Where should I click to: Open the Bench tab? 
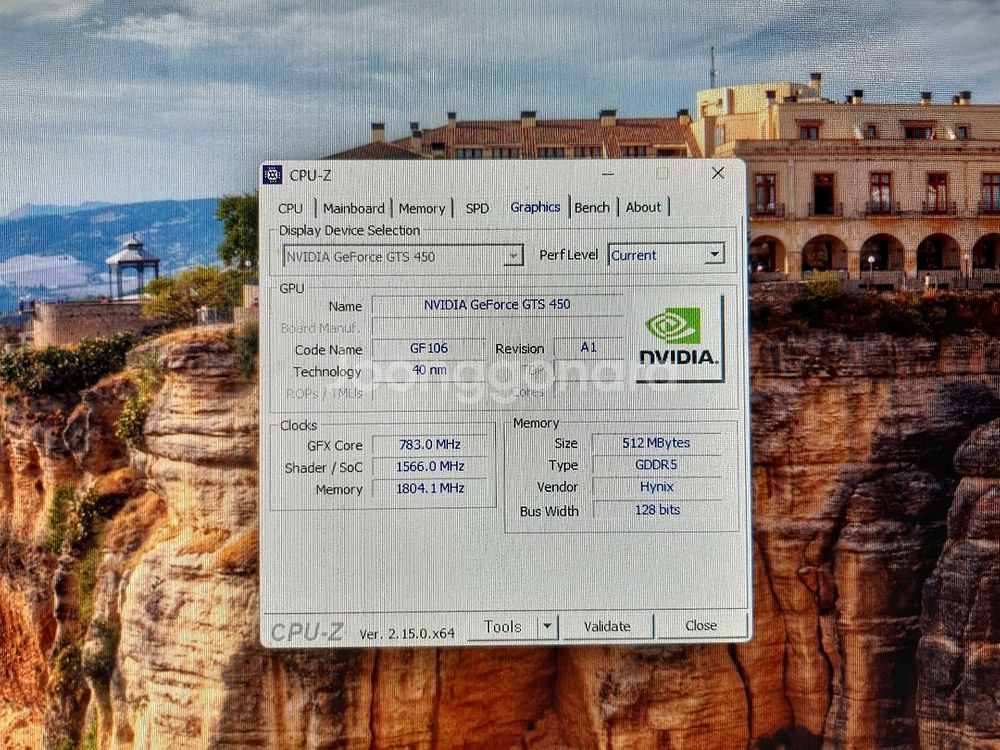[592, 207]
